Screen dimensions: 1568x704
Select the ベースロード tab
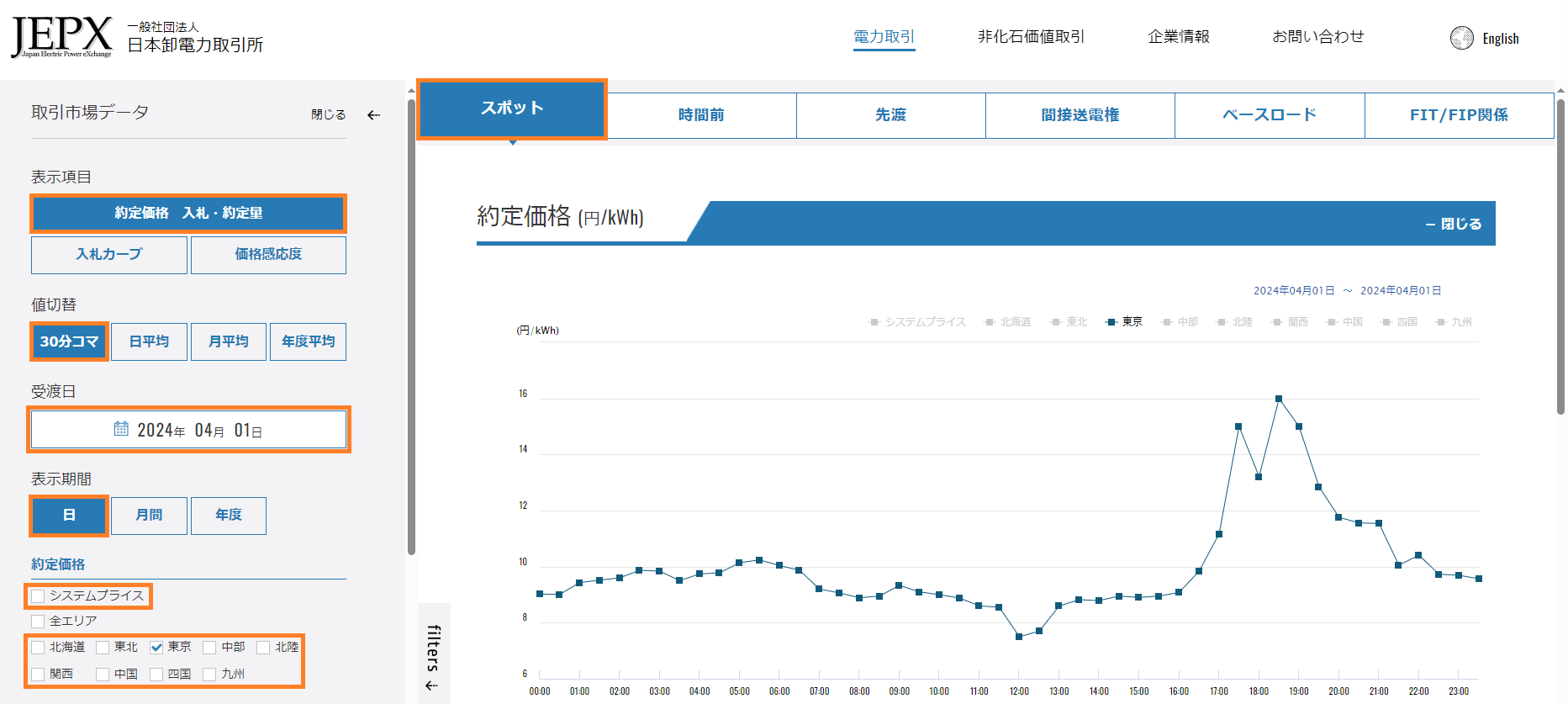tap(1269, 115)
